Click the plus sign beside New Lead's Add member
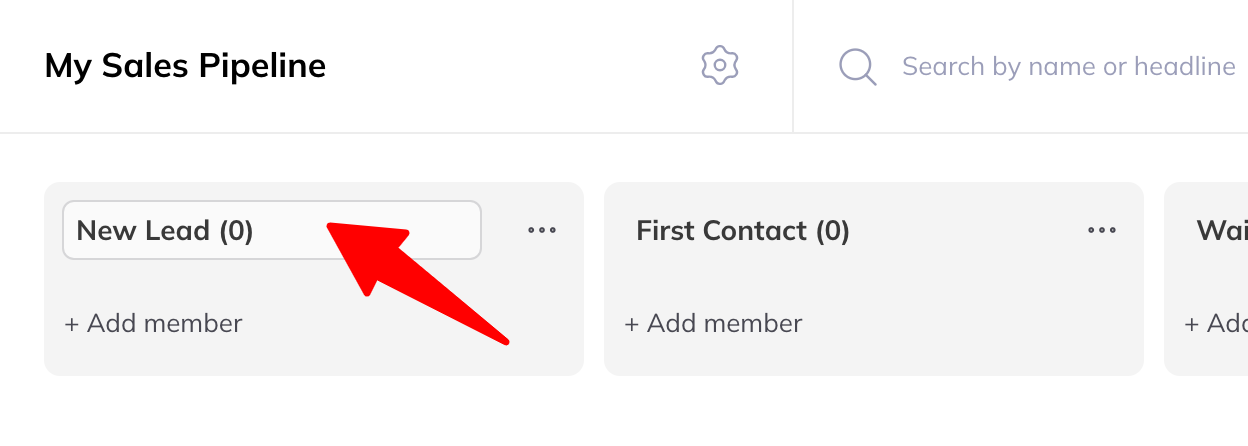This screenshot has height=446, width=1248. (72, 325)
